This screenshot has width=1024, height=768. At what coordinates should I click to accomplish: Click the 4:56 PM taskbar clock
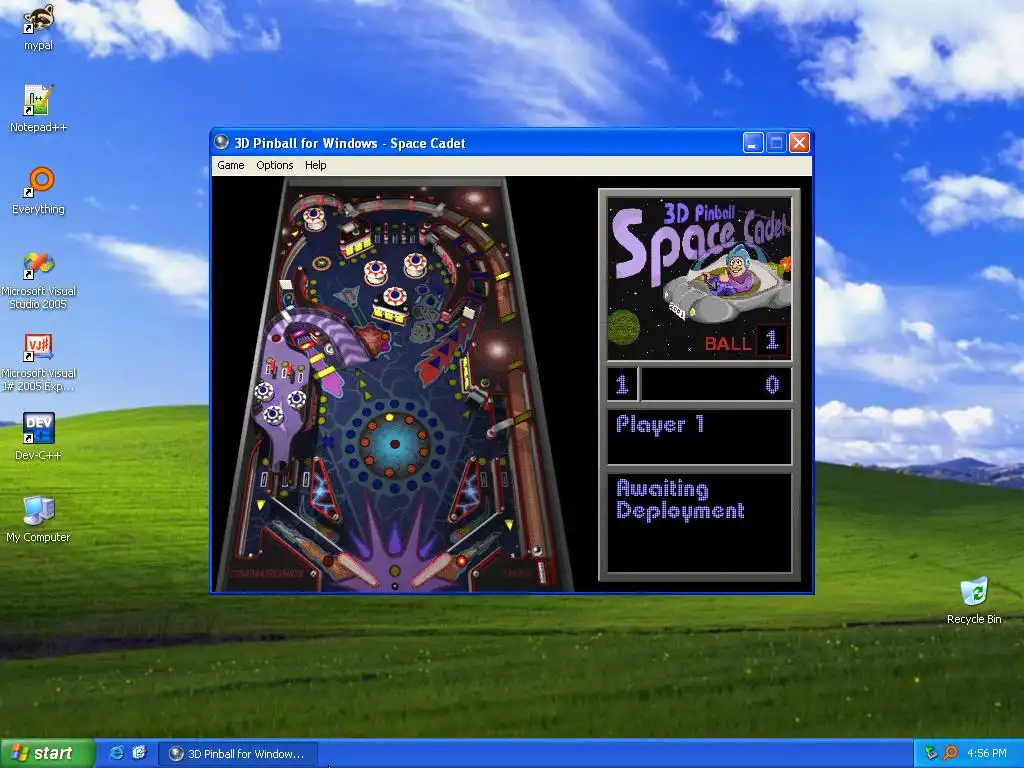click(987, 753)
